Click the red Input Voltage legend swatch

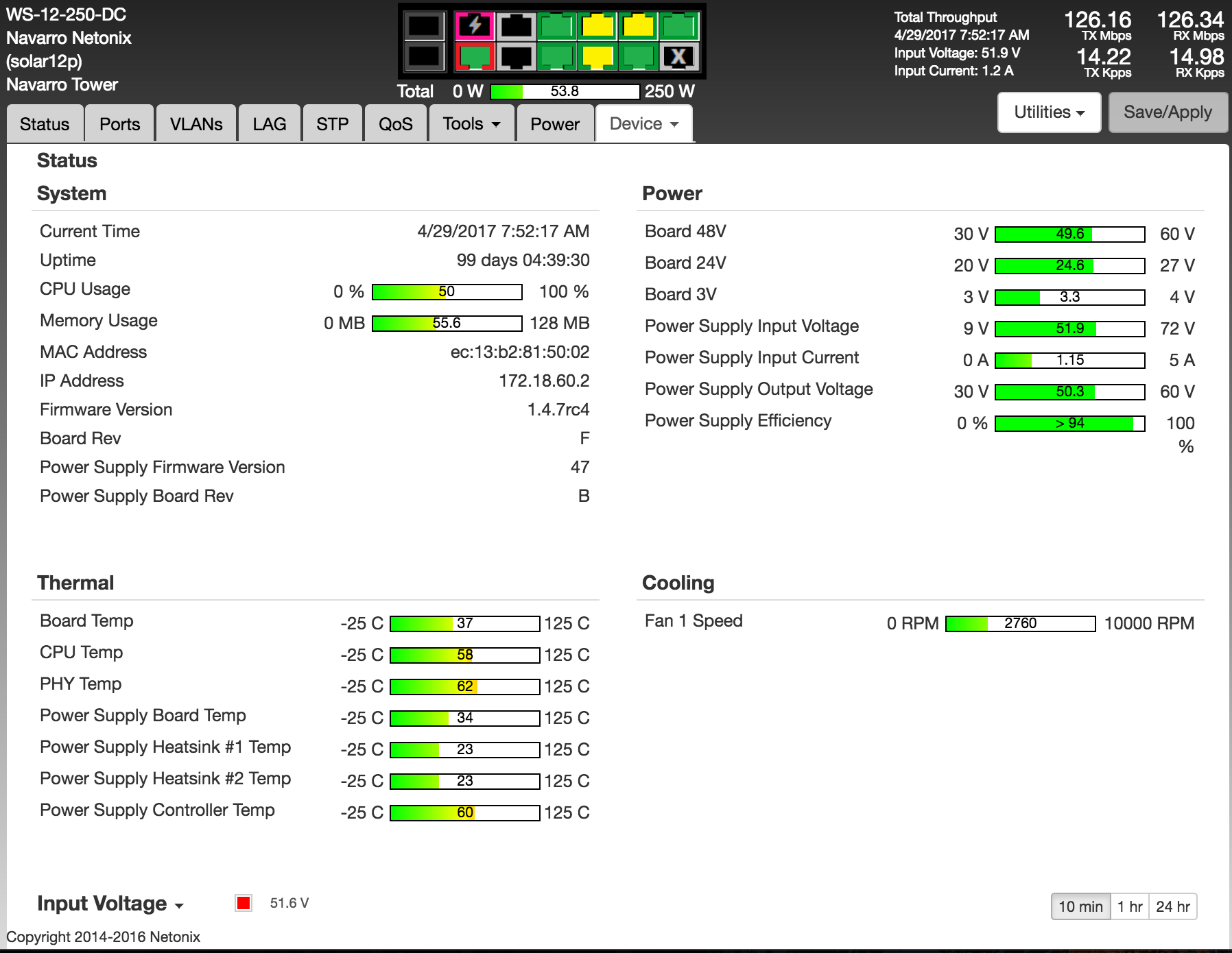coord(243,903)
